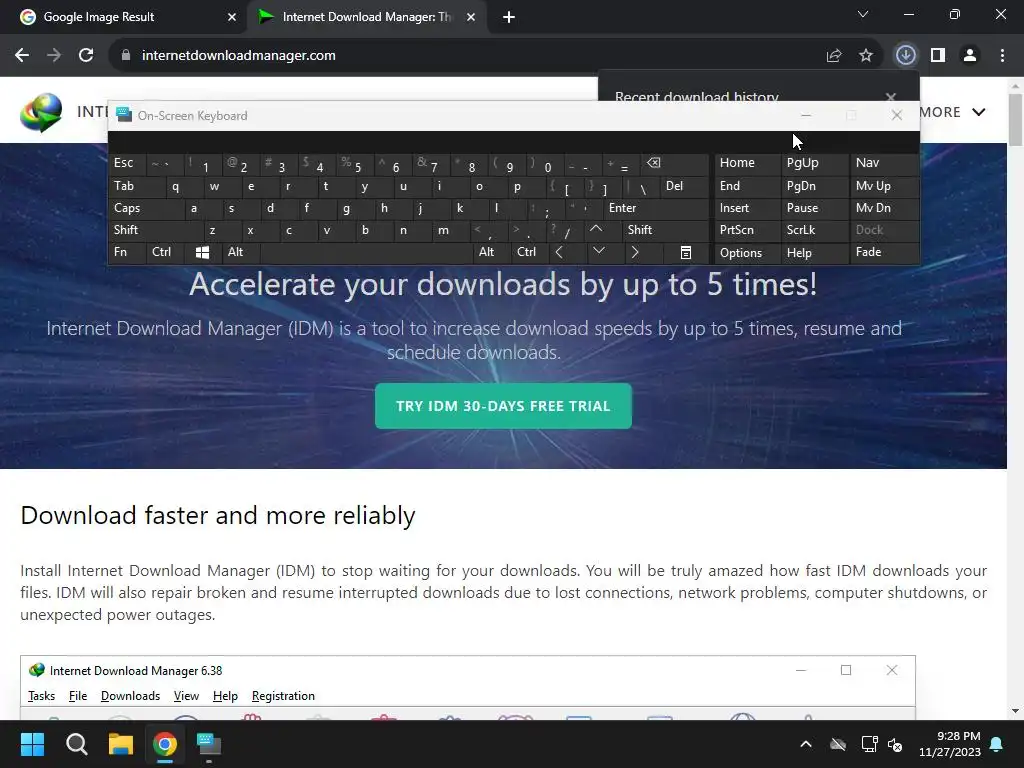Viewport: 1024px width, 768px height.
Task: Click the On-Screen Keyboard taskbar icon
Action: (209, 744)
